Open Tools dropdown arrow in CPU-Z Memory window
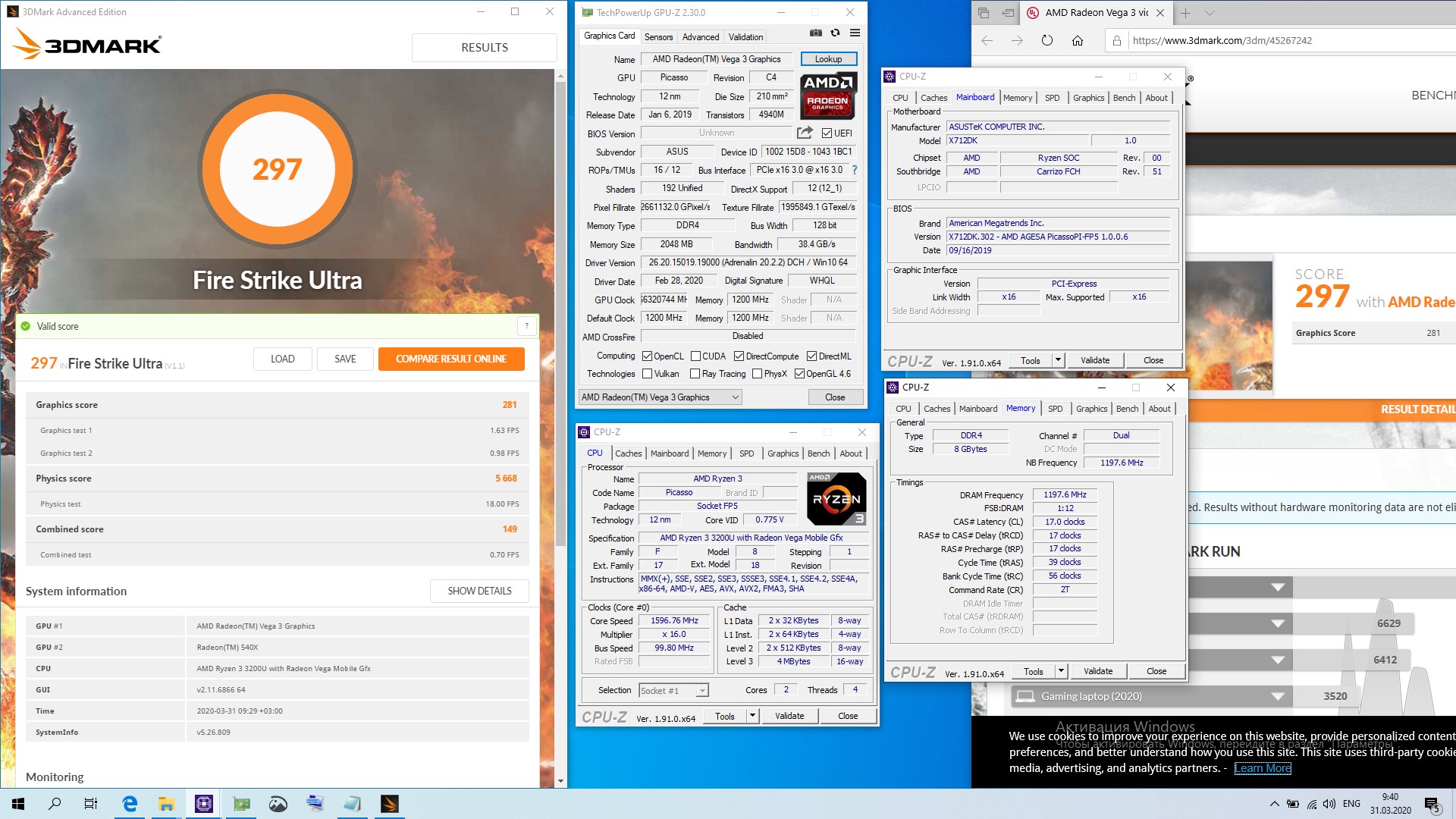The image size is (1456, 819). pyautogui.click(x=1061, y=672)
